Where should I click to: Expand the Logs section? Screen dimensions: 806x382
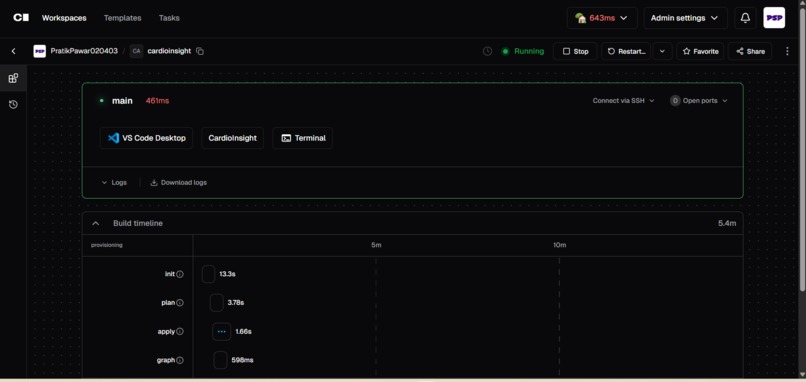tap(114, 183)
